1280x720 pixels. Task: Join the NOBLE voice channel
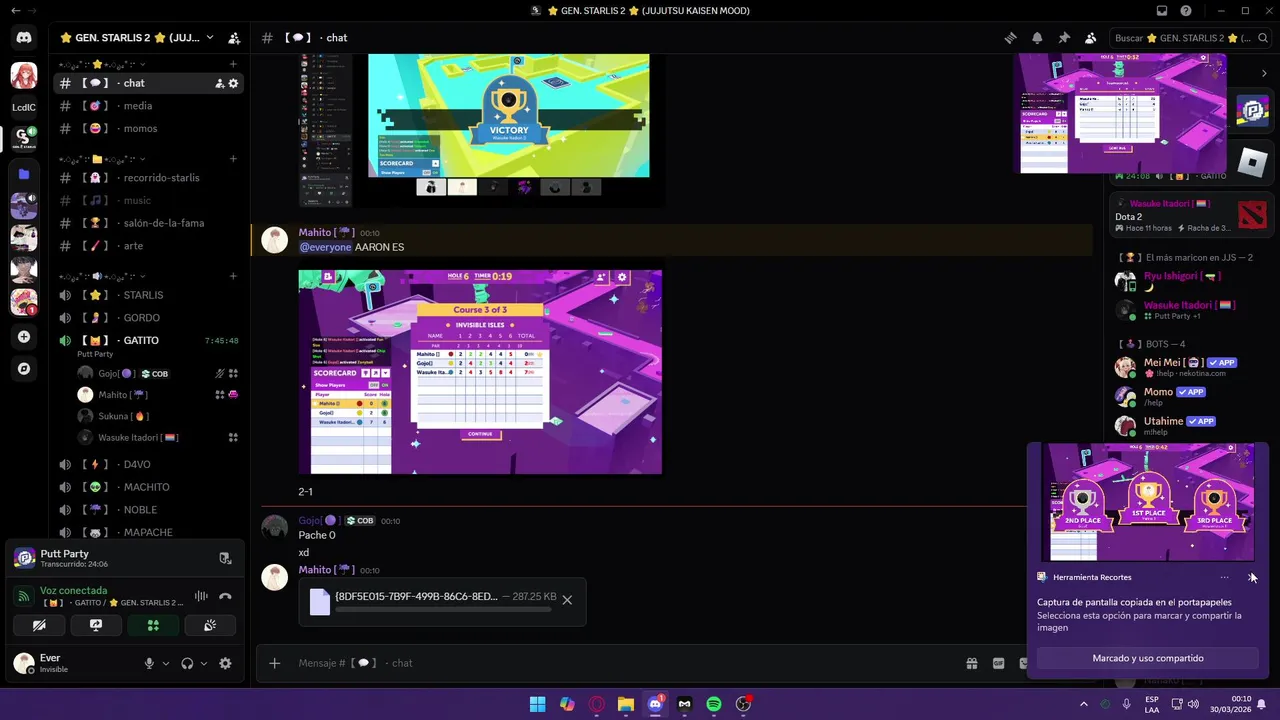[x=147, y=510]
